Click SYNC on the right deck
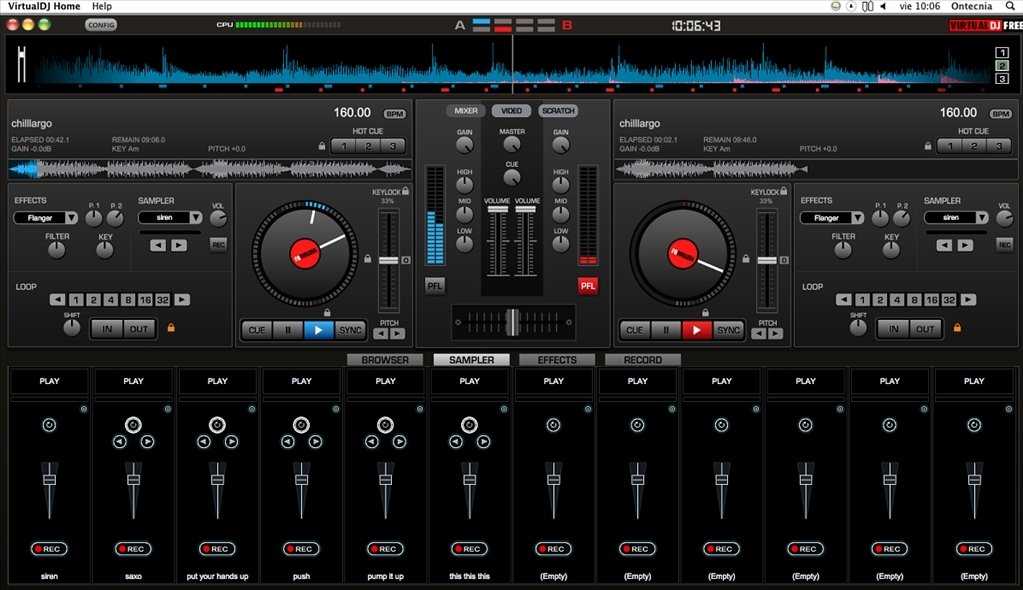 (x=727, y=330)
